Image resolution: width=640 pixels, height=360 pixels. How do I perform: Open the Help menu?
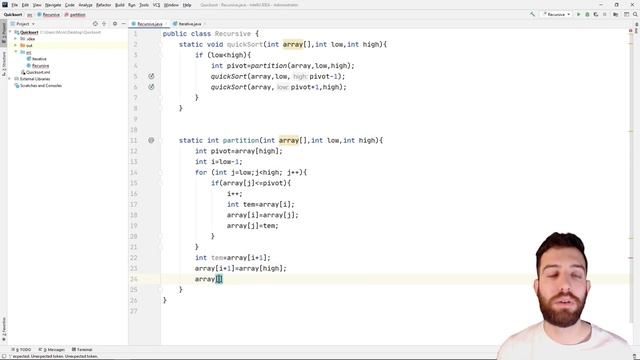(187, 5)
